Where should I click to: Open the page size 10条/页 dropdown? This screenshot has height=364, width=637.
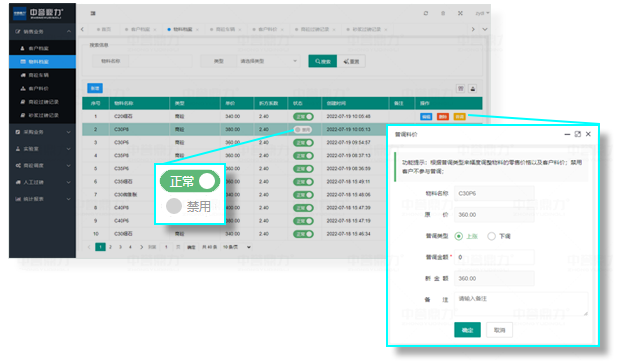[236, 247]
